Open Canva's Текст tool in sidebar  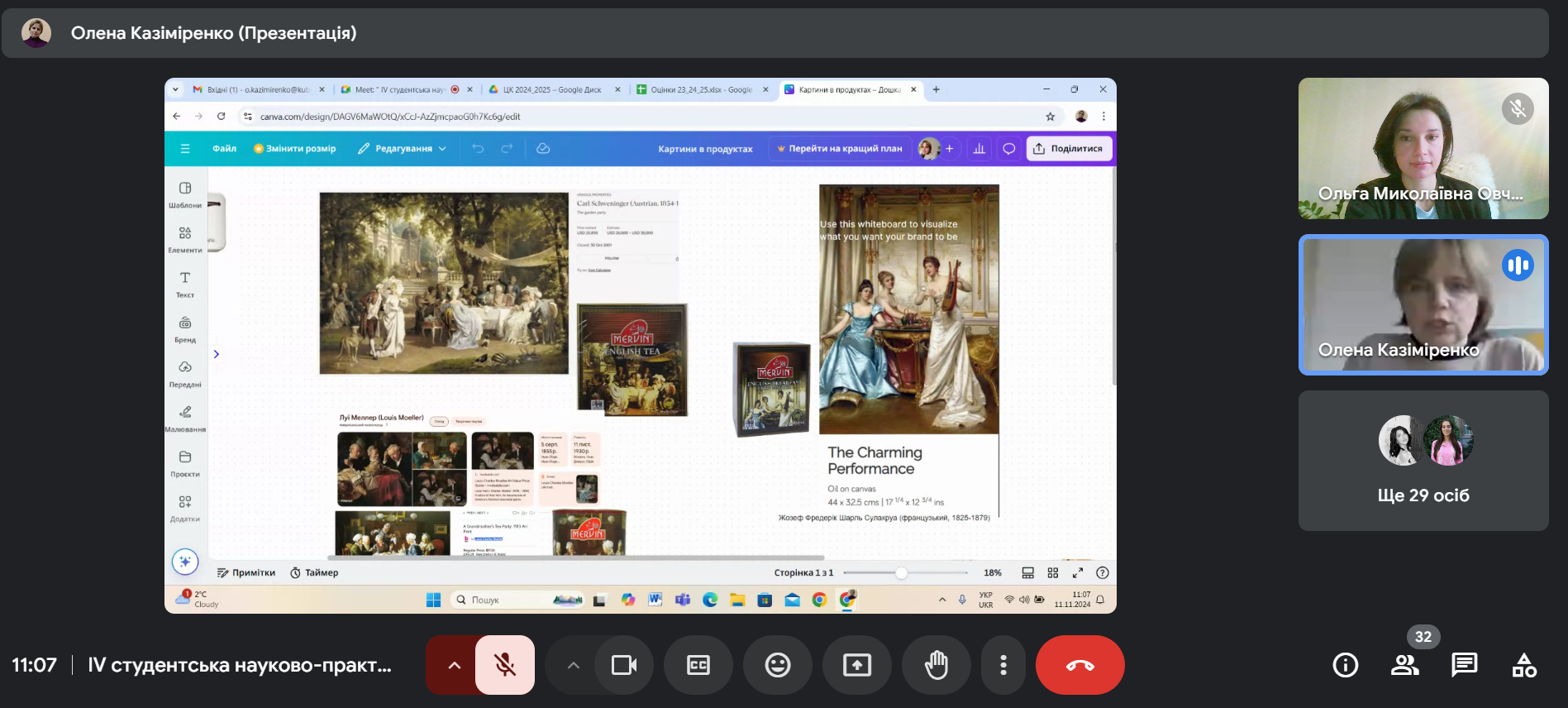click(185, 284)
